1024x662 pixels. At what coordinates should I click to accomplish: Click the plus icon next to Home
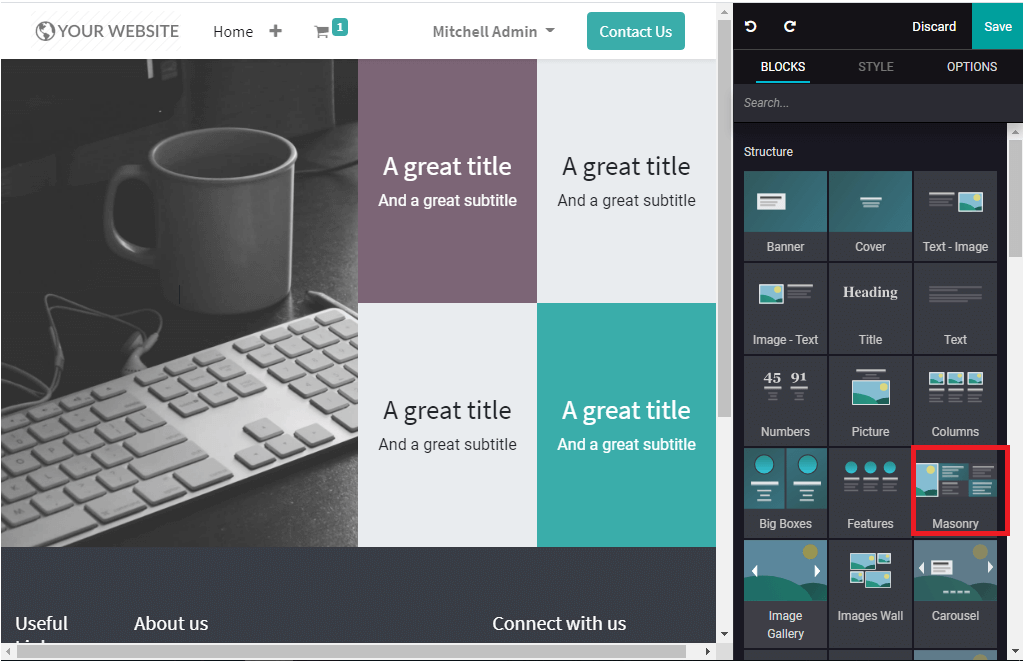coord(276,31)
